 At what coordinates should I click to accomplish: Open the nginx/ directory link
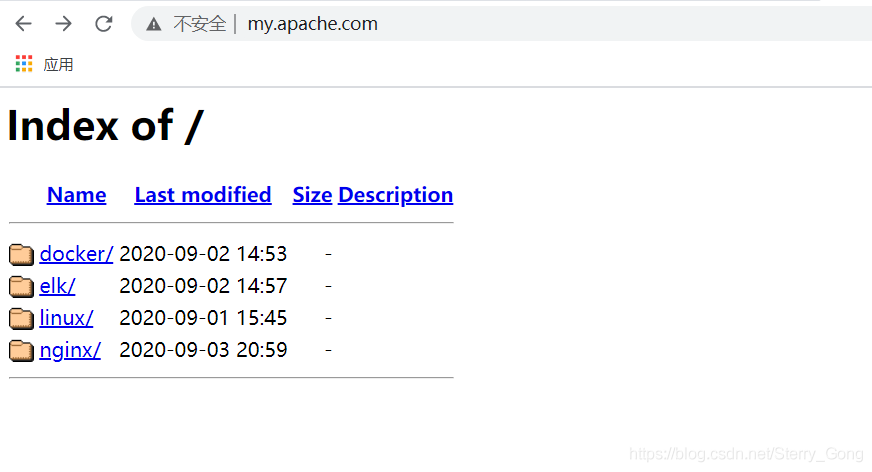point(70,350)
